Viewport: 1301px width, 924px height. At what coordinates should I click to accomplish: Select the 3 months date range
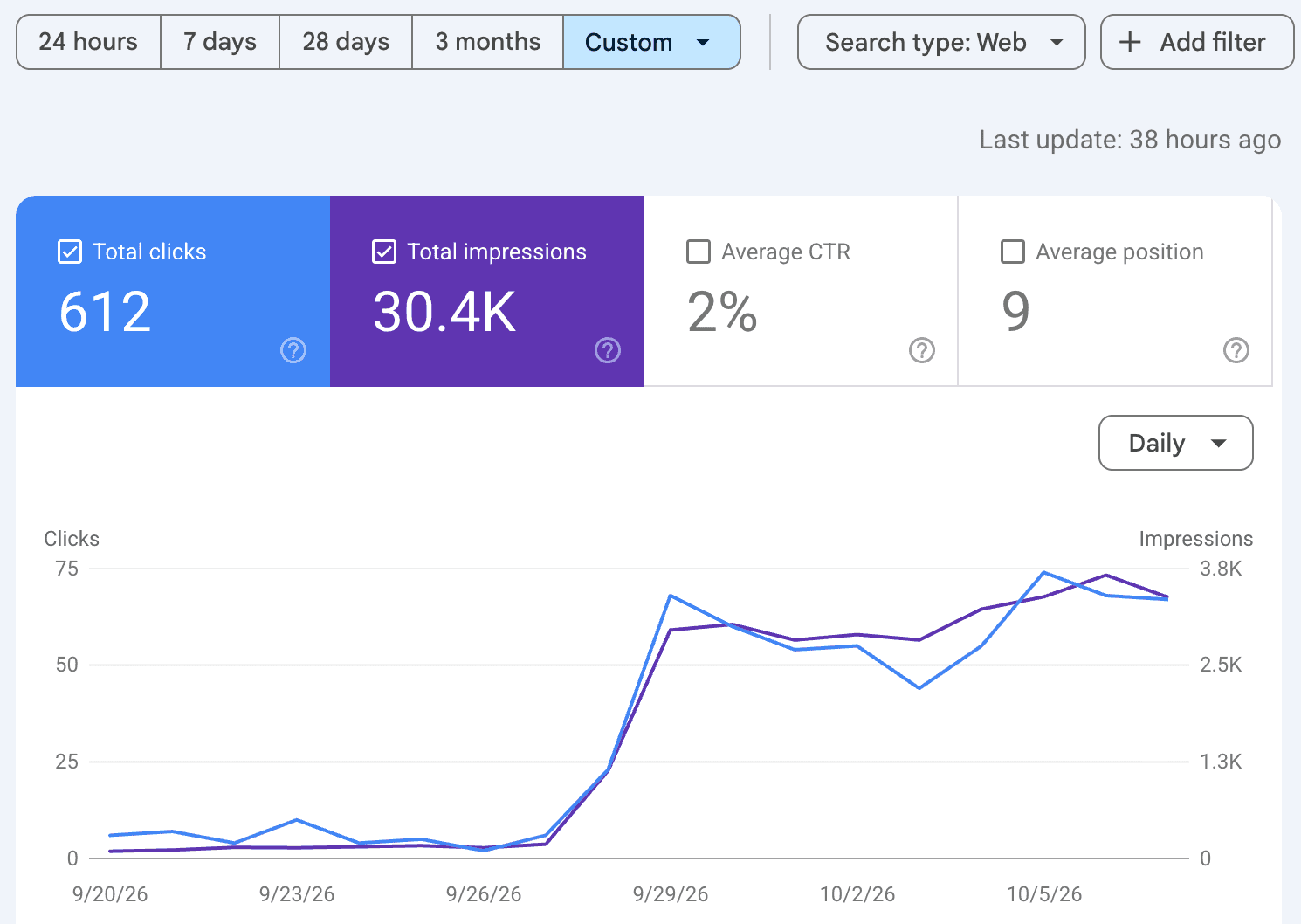488,42
